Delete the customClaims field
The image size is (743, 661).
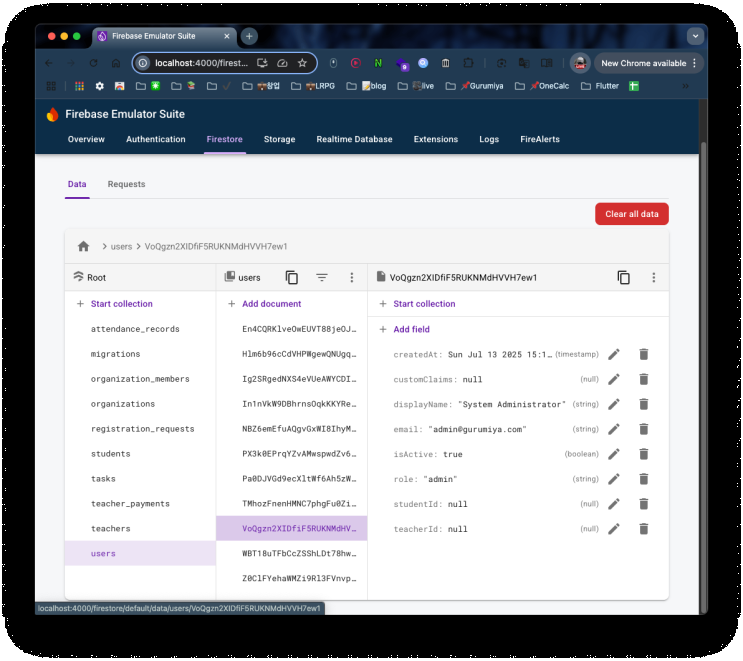pos(643,380)
